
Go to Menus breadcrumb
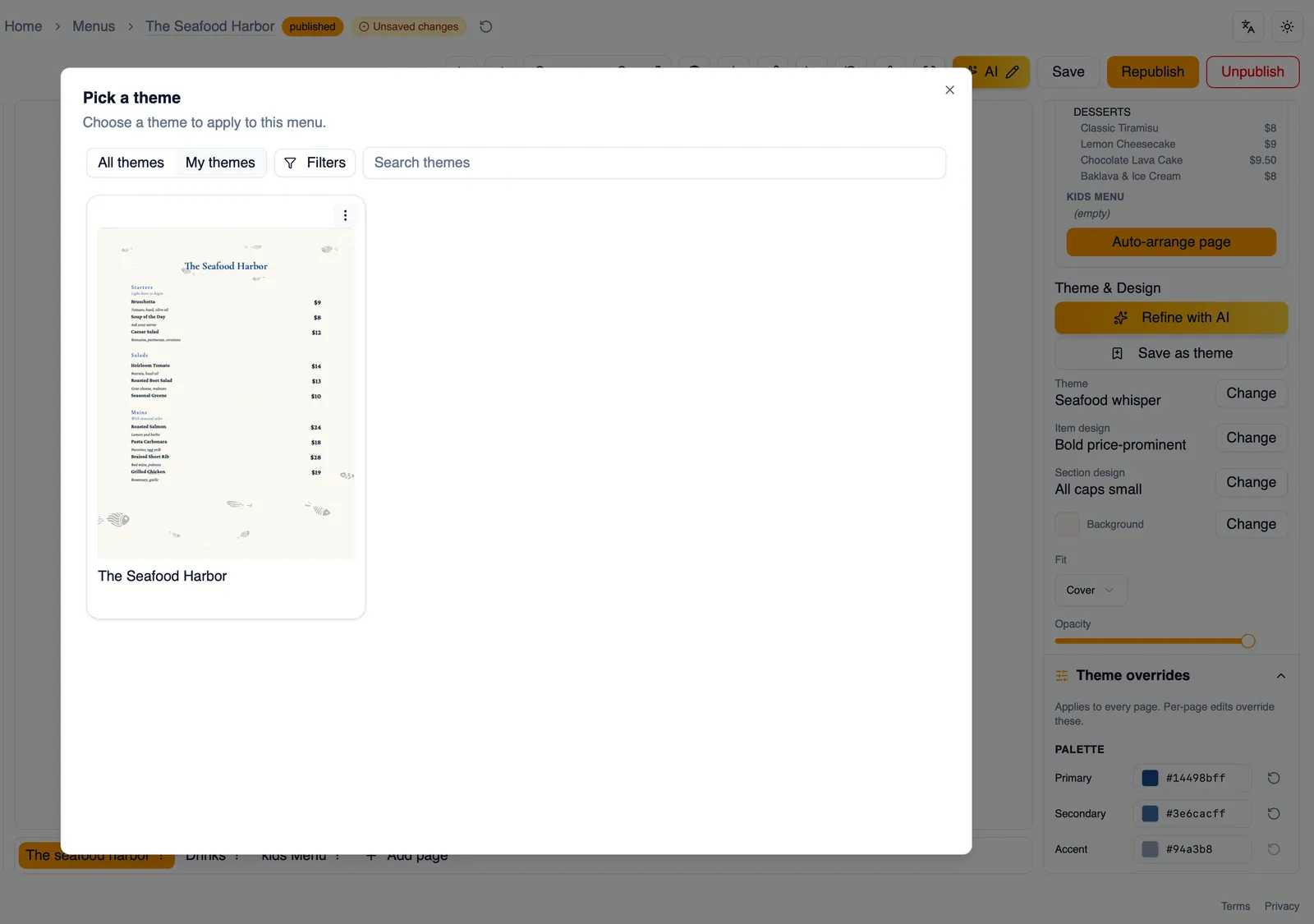(x=94, y=26)
